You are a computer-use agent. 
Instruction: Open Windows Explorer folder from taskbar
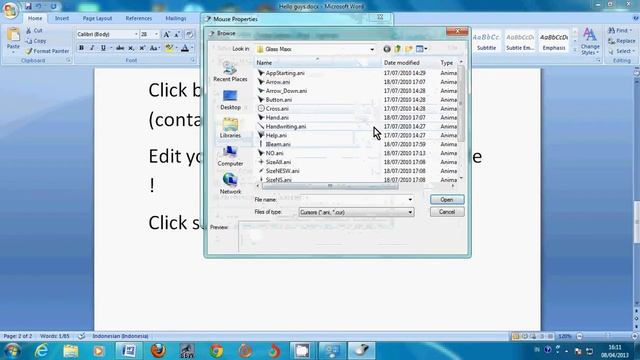(x=70, y=351)
